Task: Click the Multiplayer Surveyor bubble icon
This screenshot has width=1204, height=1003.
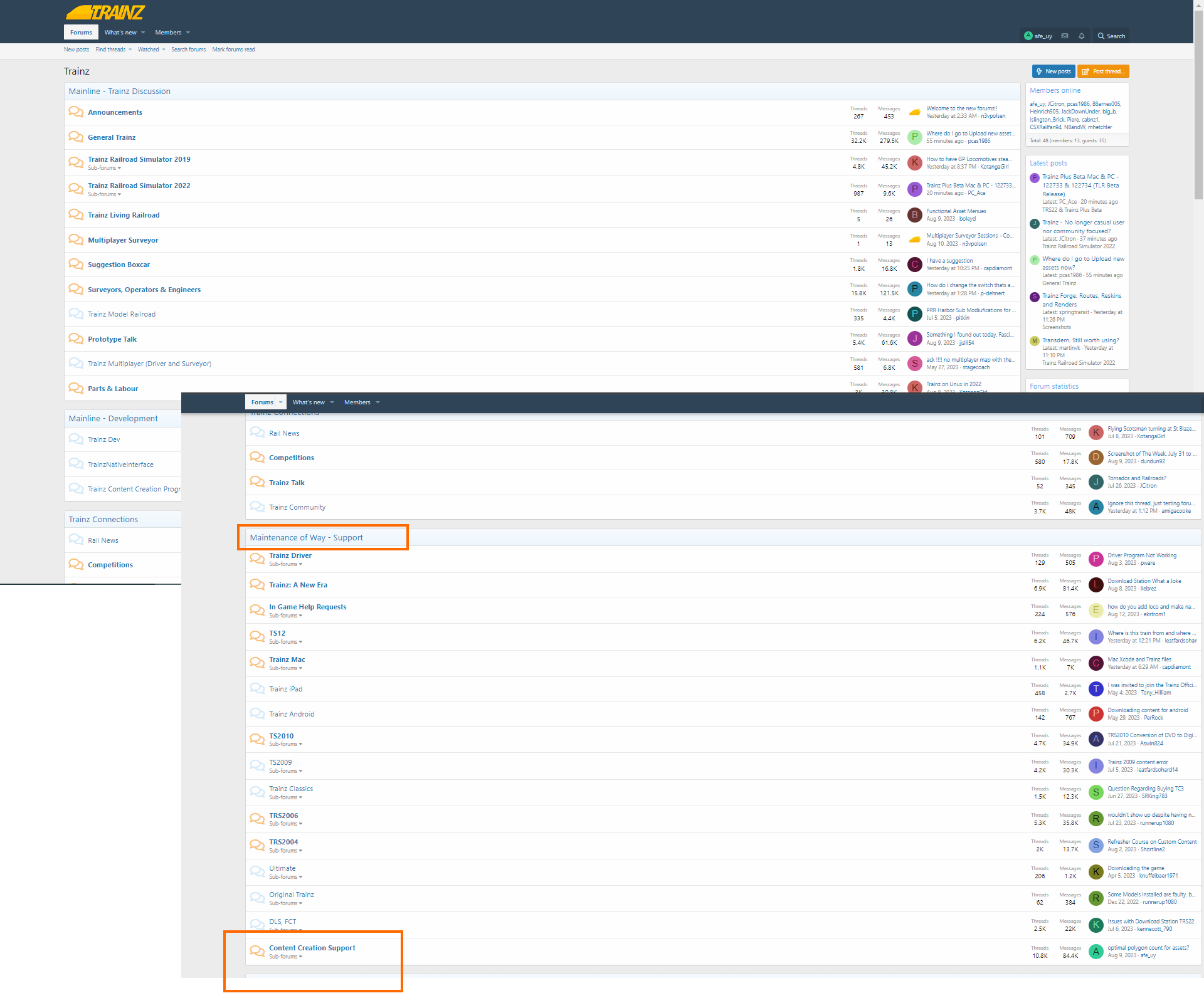Action: pyautogui.click(x=76, y=240)
